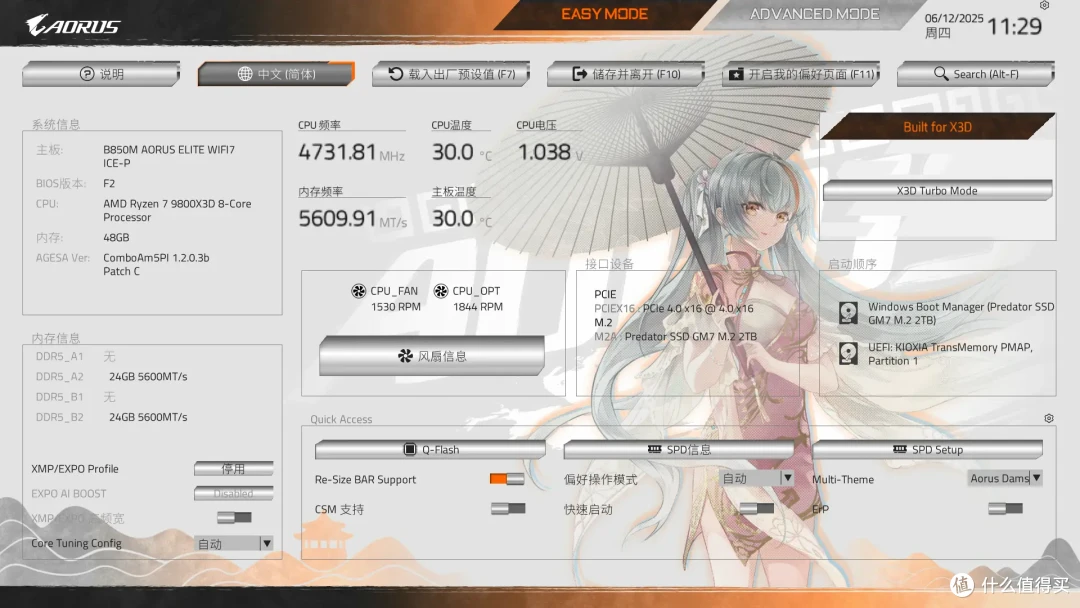
Task: Toggle 快速启动 fast boot switch
Action: tap(756, 509)
